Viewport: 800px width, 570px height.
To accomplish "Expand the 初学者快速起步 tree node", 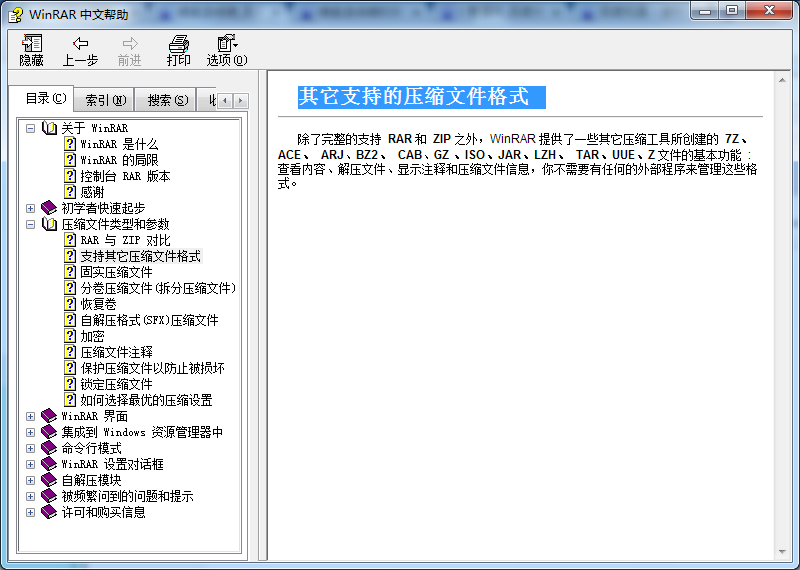I will point(31,208).
